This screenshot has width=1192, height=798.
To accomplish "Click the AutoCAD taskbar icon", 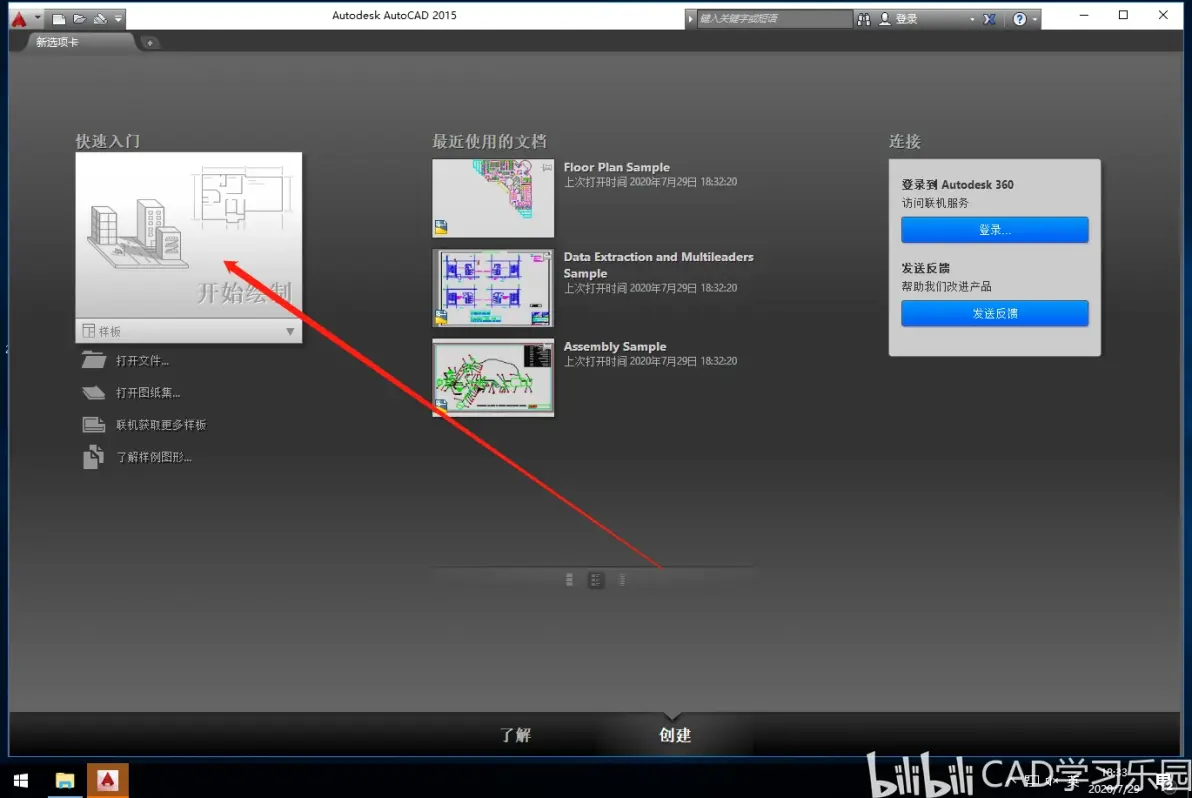I will [x=107, y=781].
